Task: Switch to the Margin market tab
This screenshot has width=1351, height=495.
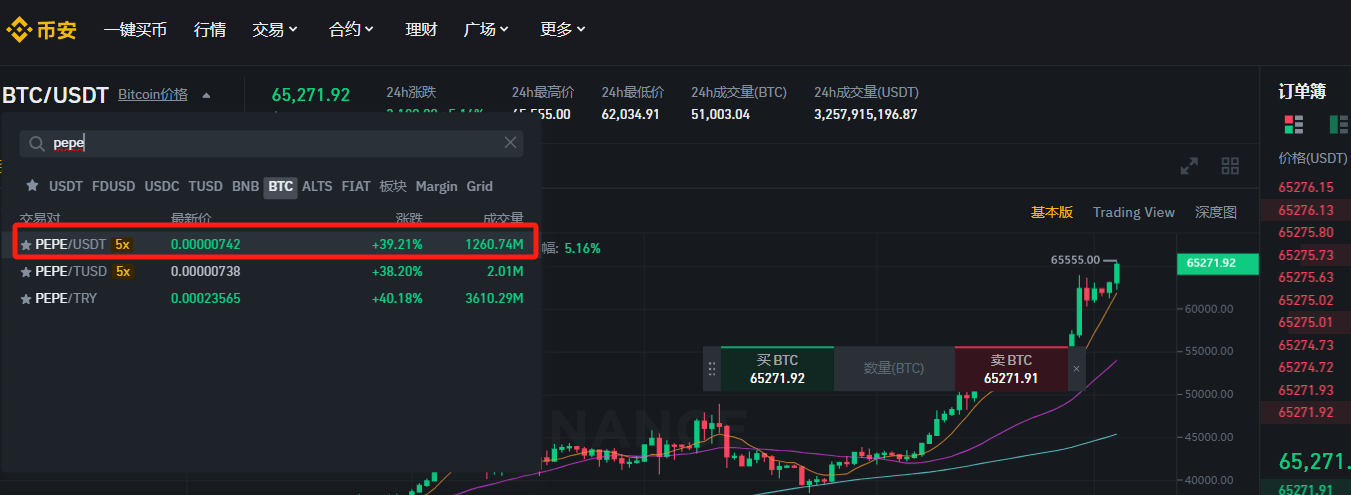Action: click(x=436, y=186)
